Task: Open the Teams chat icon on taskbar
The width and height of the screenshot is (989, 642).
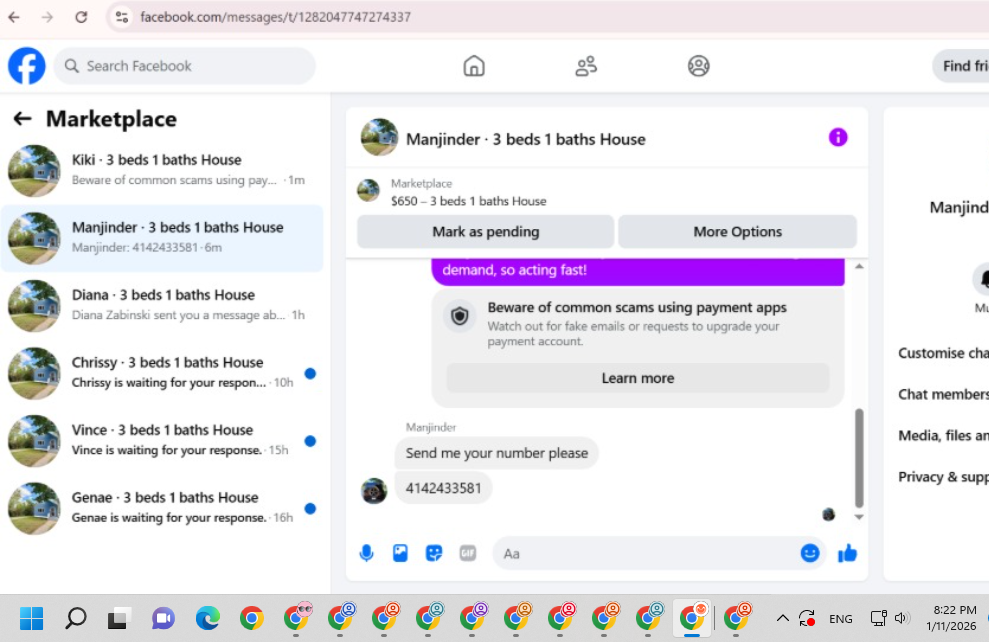Action: pos(163,618)
